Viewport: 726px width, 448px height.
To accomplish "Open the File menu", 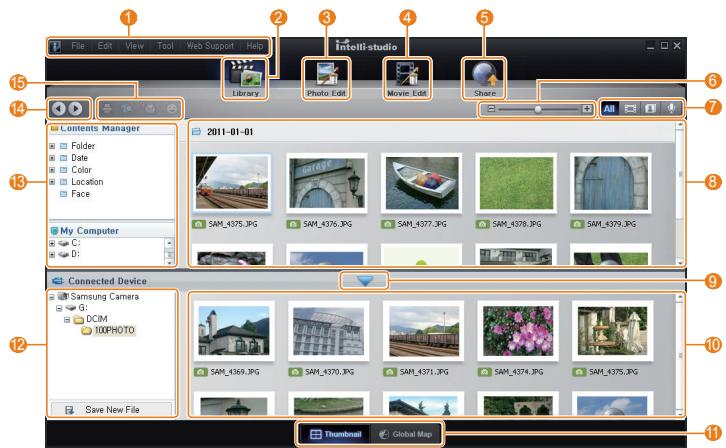I will point(77,46).
